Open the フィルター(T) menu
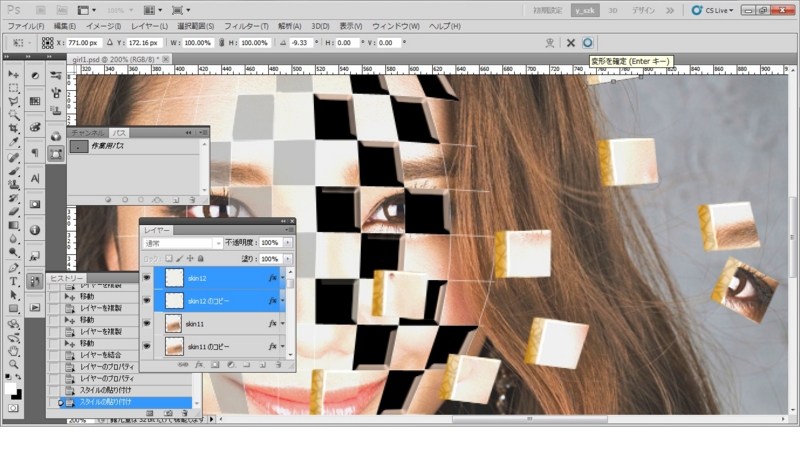 tap(246, 26)
